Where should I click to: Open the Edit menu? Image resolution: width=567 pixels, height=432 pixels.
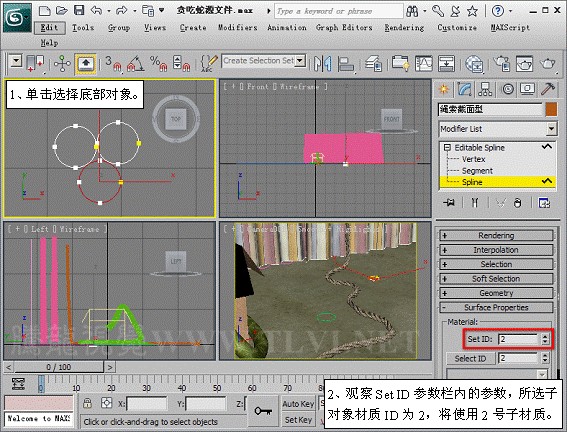(x=50, y=27)
